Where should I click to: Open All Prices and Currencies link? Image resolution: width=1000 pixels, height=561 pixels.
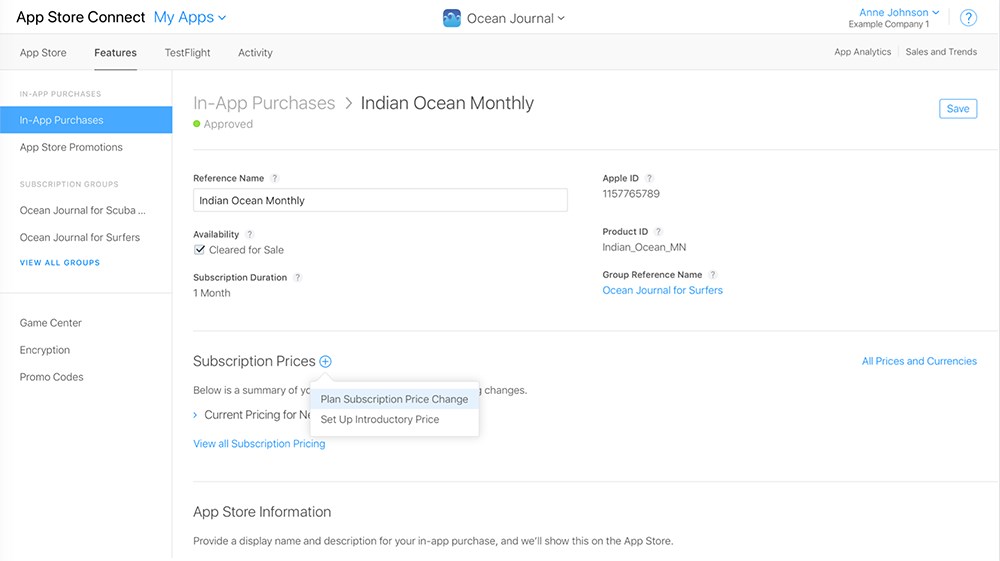(x=919, y=361)
